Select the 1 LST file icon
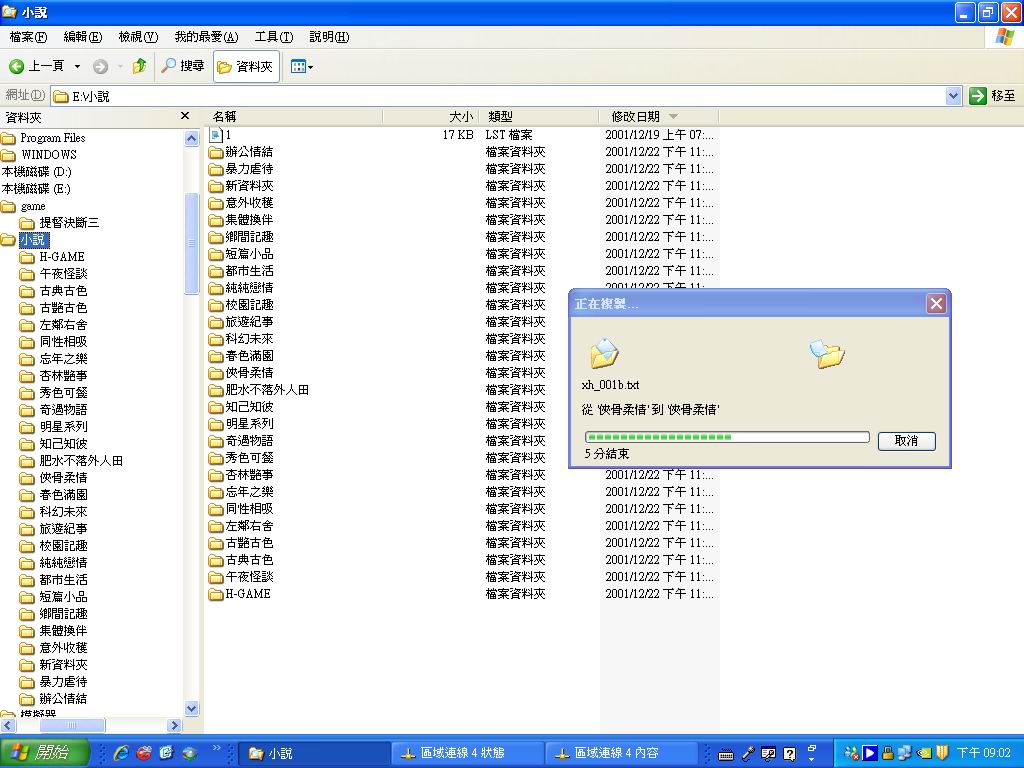 [216, 135]
